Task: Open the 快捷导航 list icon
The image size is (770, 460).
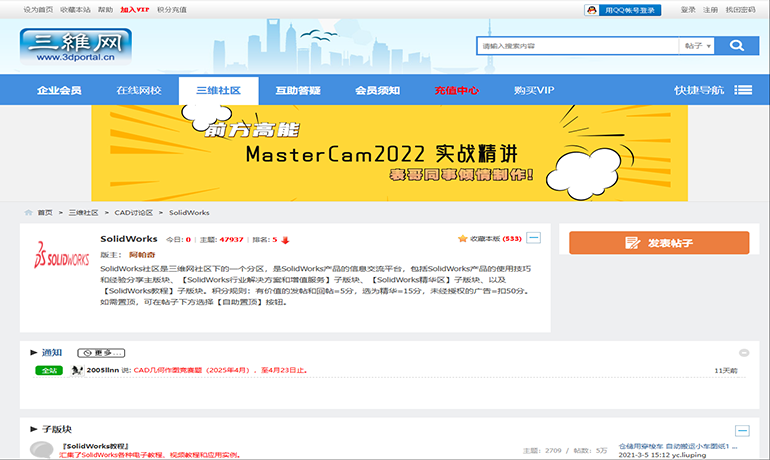Action: point(742,90)
